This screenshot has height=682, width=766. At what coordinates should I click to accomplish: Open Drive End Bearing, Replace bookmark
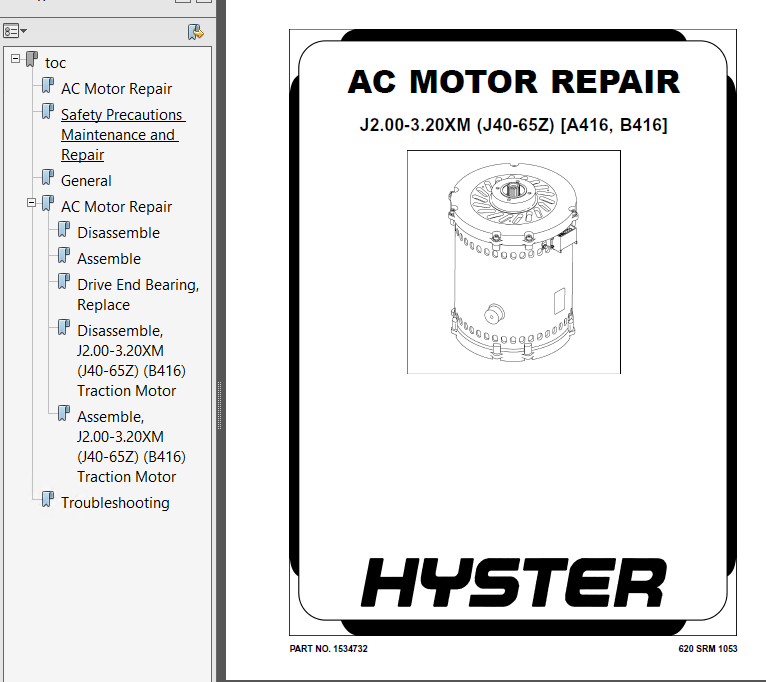pyautogui.click(x=138, y=295)
